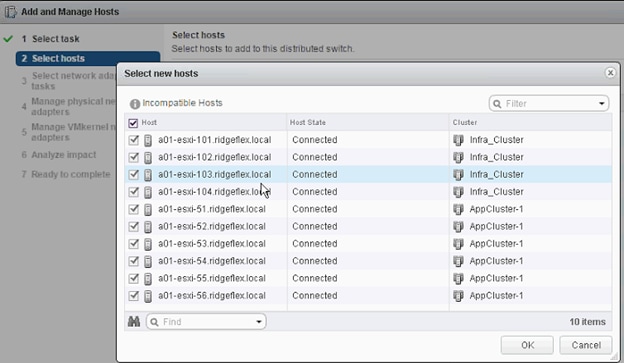Click the Incompatible Hosts info icon
The height and width of the screenshot is (363, 624).
(135, 103)
